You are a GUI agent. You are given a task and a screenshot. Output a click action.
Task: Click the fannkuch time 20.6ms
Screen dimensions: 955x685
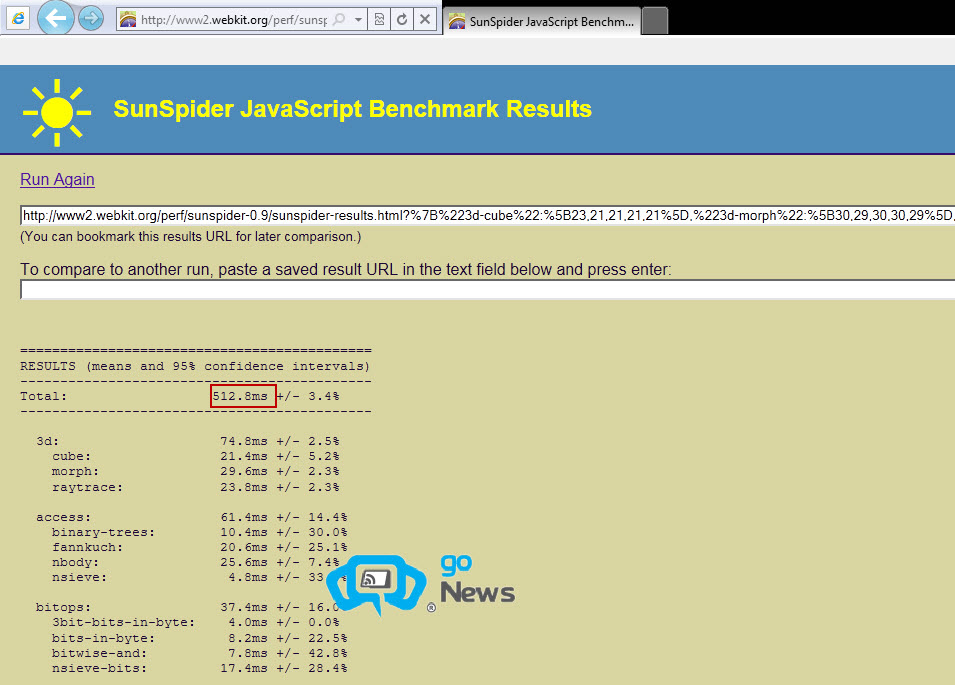244,547
